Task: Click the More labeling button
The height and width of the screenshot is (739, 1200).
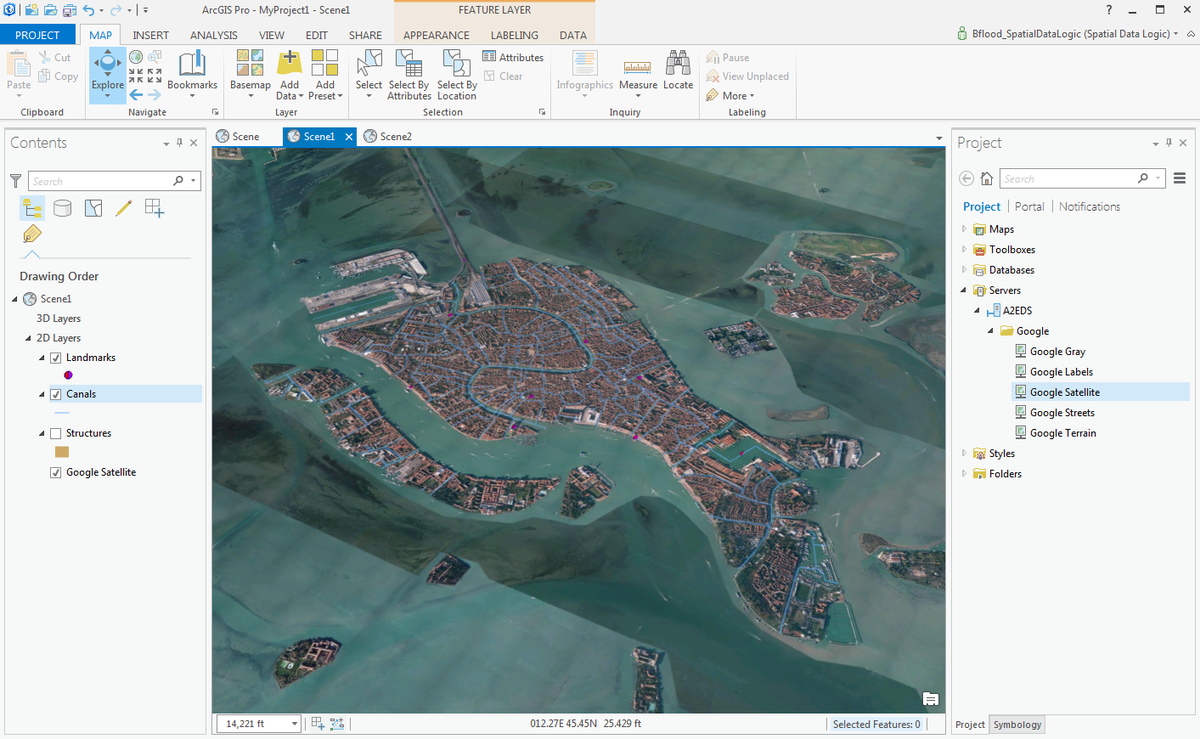Action: coord(731,96)
